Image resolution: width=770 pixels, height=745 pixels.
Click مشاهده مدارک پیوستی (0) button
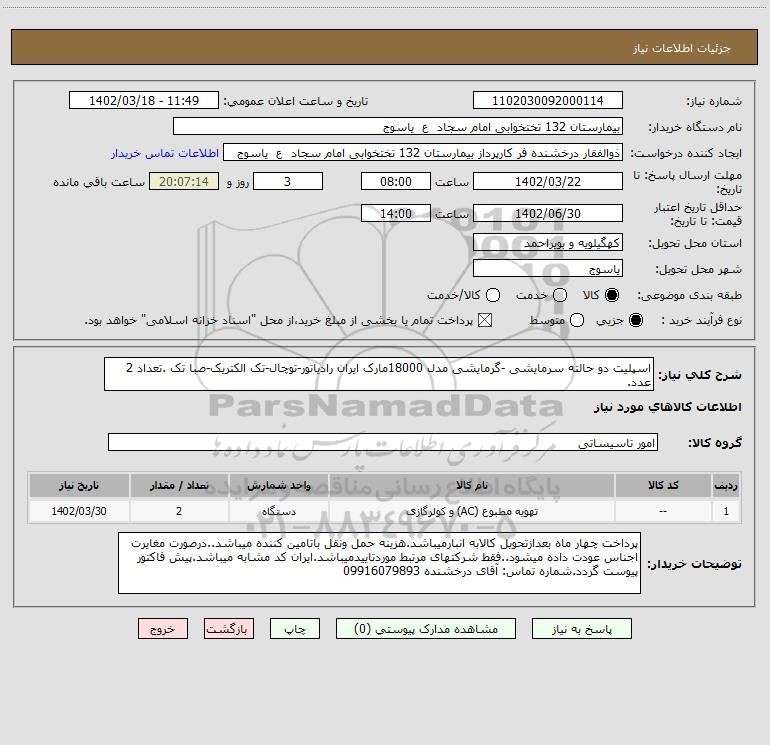coord(426,629)
